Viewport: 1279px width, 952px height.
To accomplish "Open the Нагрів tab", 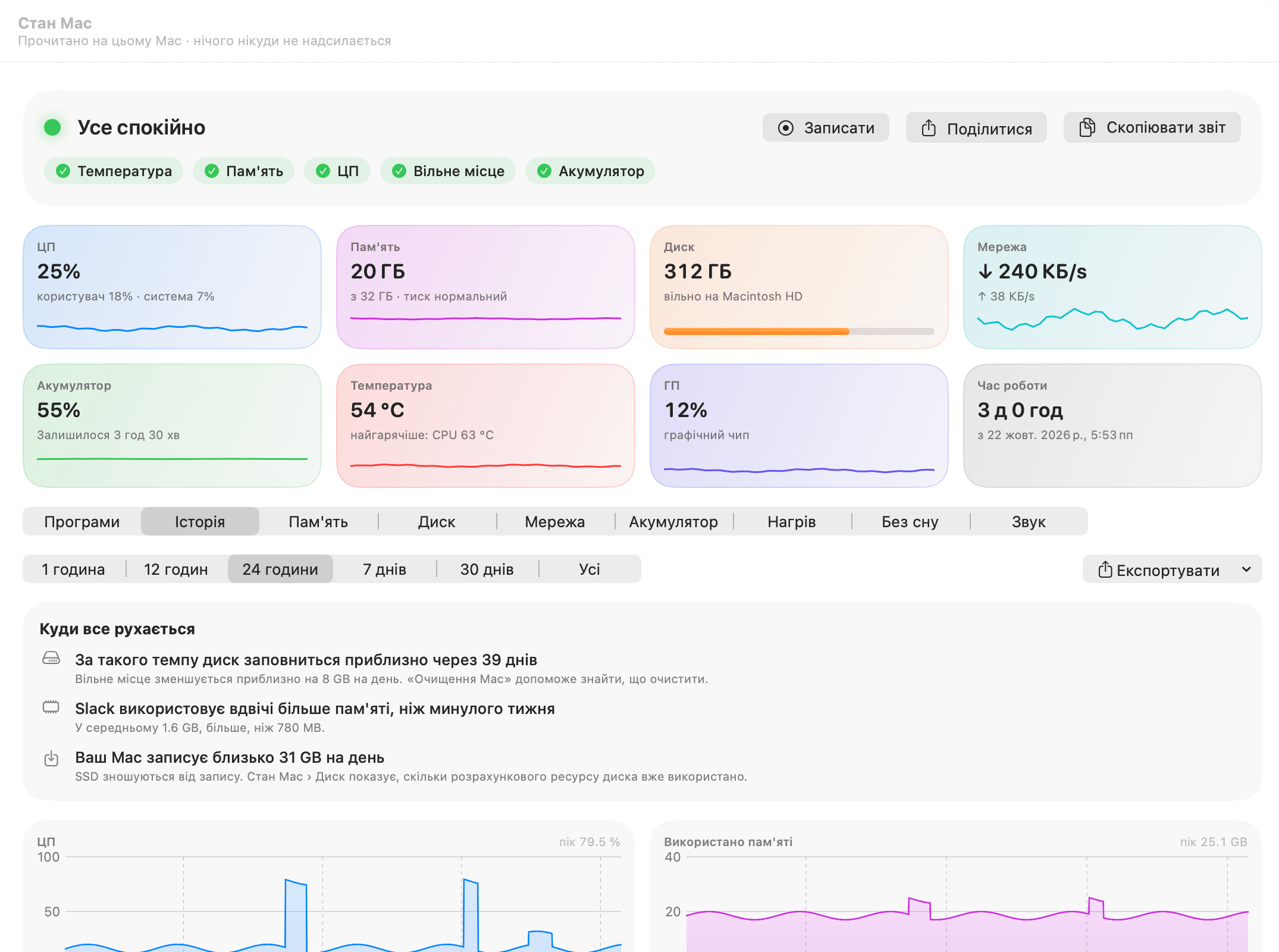I will (791, 522).
